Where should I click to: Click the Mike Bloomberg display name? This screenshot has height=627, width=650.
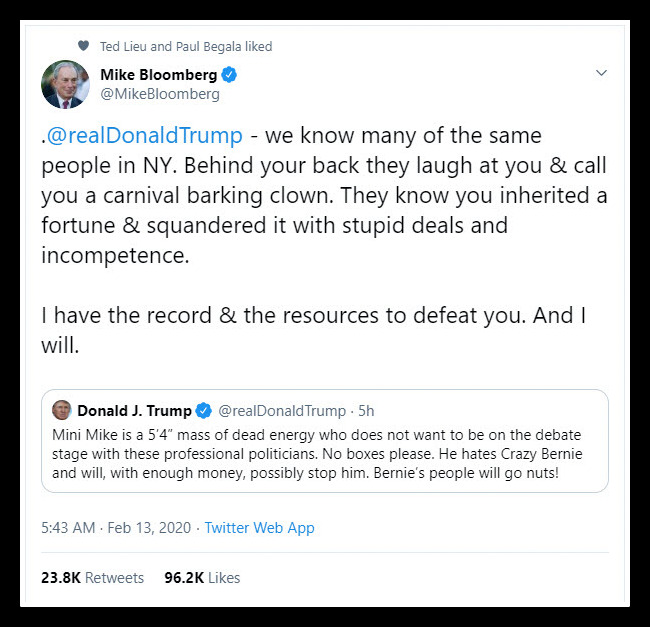(x=158, y=75)
